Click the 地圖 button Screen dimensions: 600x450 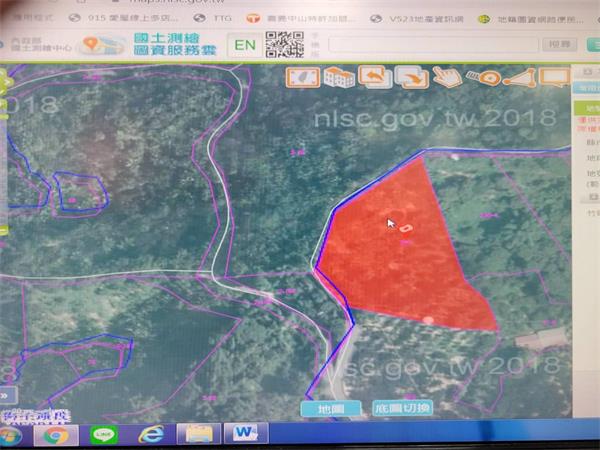(331, 409)
